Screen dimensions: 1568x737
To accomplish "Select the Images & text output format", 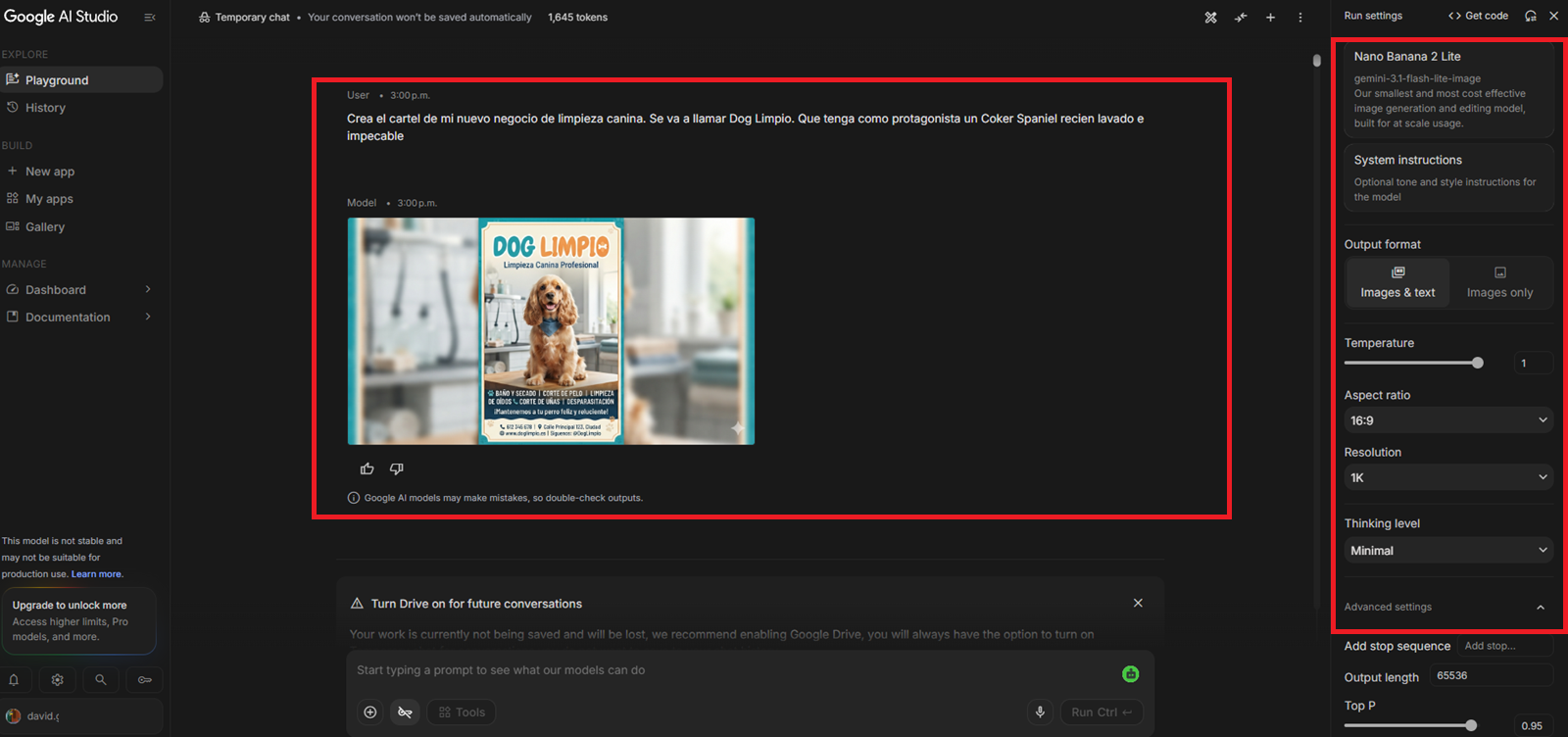I will coord(1397,282).
